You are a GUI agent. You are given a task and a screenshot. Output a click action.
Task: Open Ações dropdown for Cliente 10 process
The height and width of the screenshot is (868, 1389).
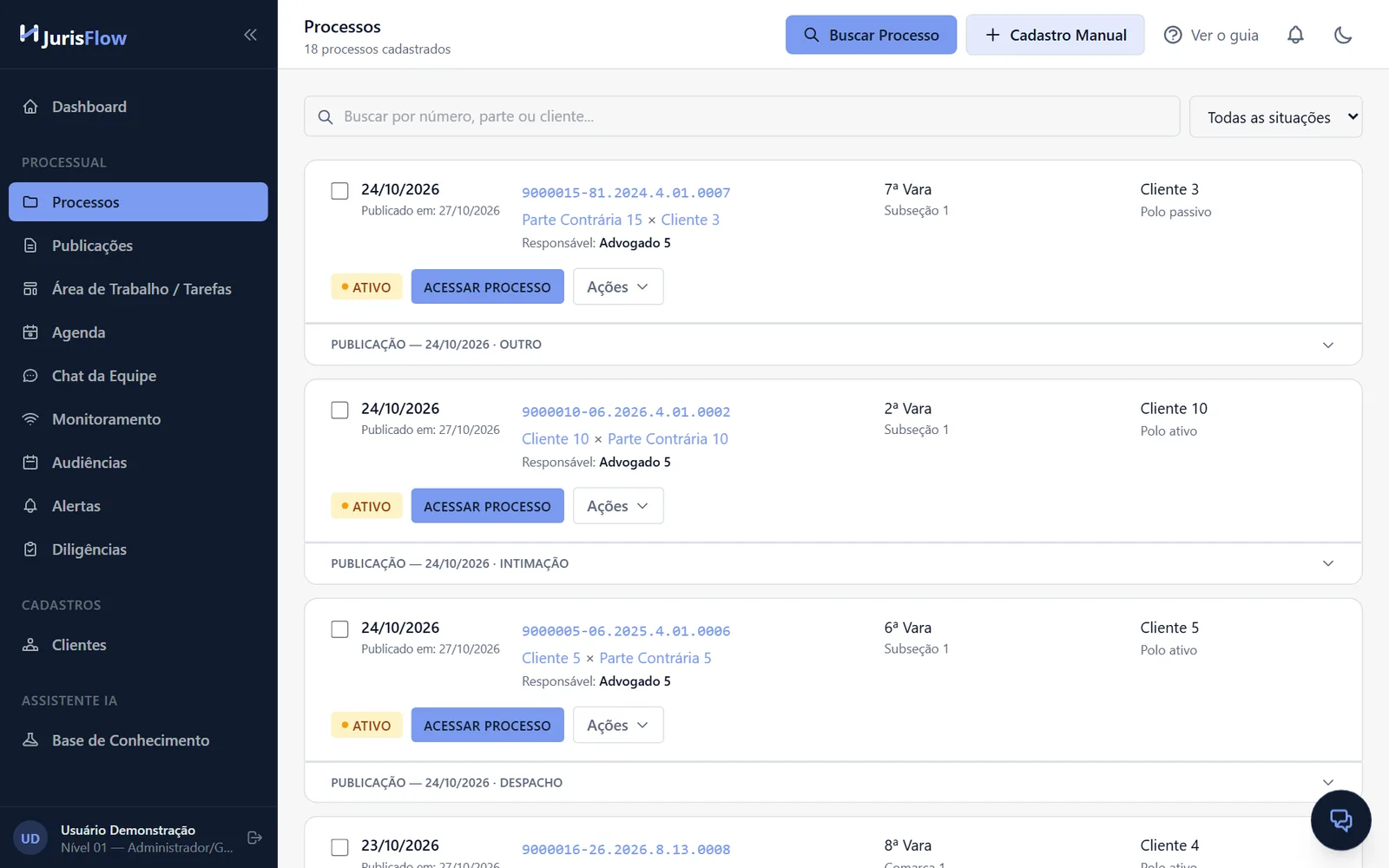click(618, 506)
